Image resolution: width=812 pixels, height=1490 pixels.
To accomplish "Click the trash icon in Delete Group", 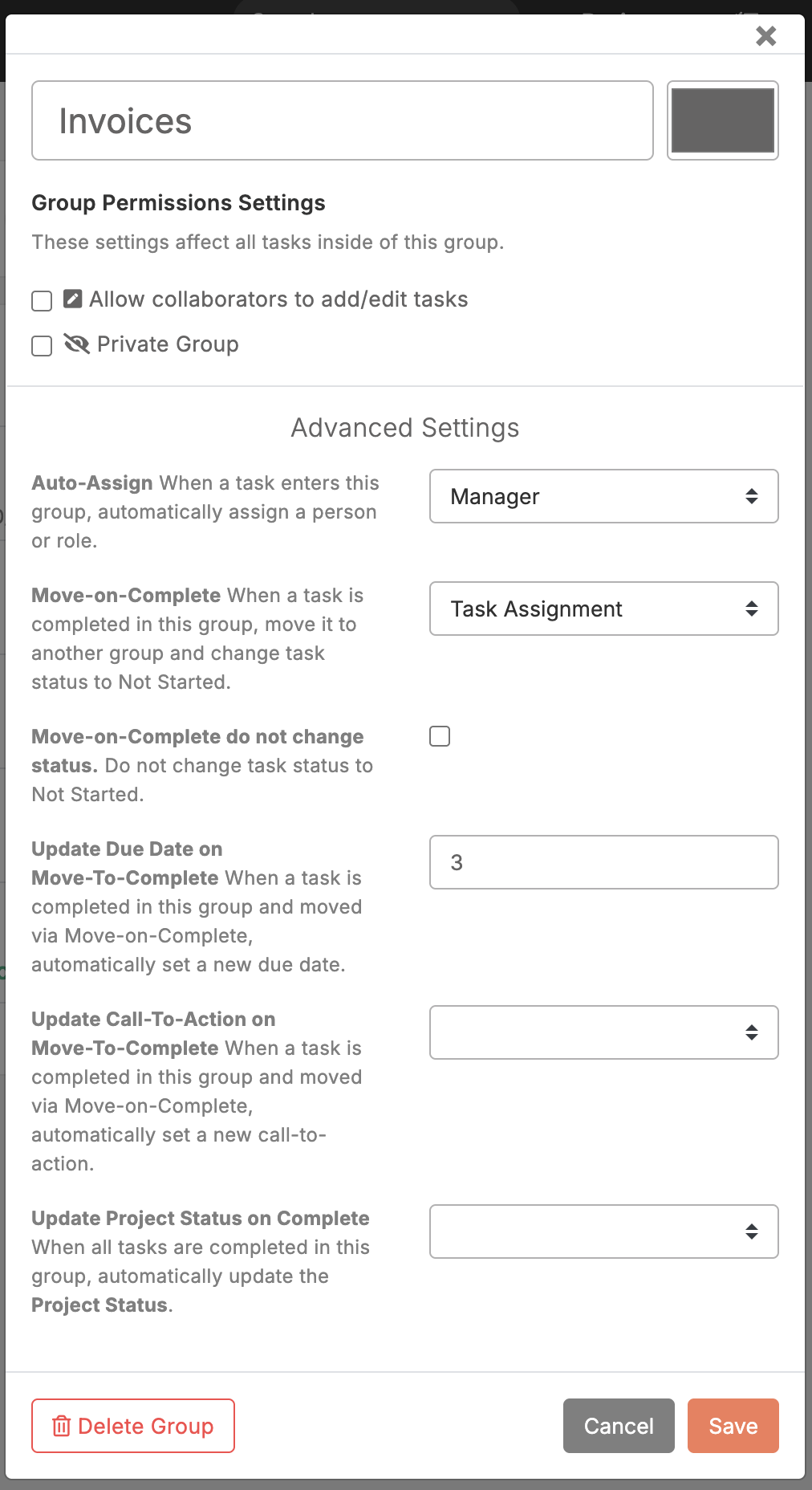I will coord(62,1426).
